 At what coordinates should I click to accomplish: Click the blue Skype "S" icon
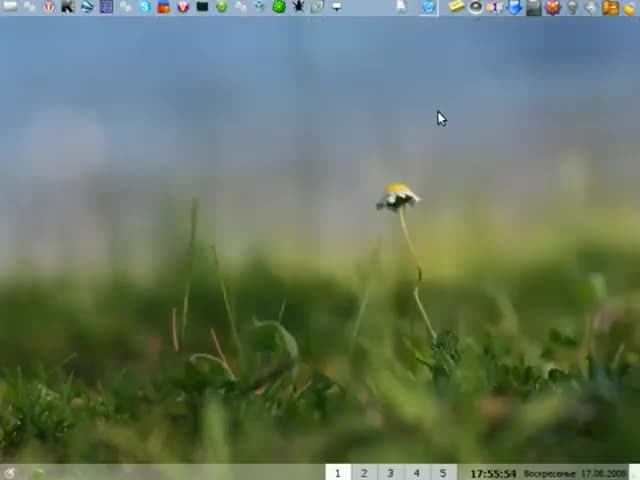coord(145,7)
